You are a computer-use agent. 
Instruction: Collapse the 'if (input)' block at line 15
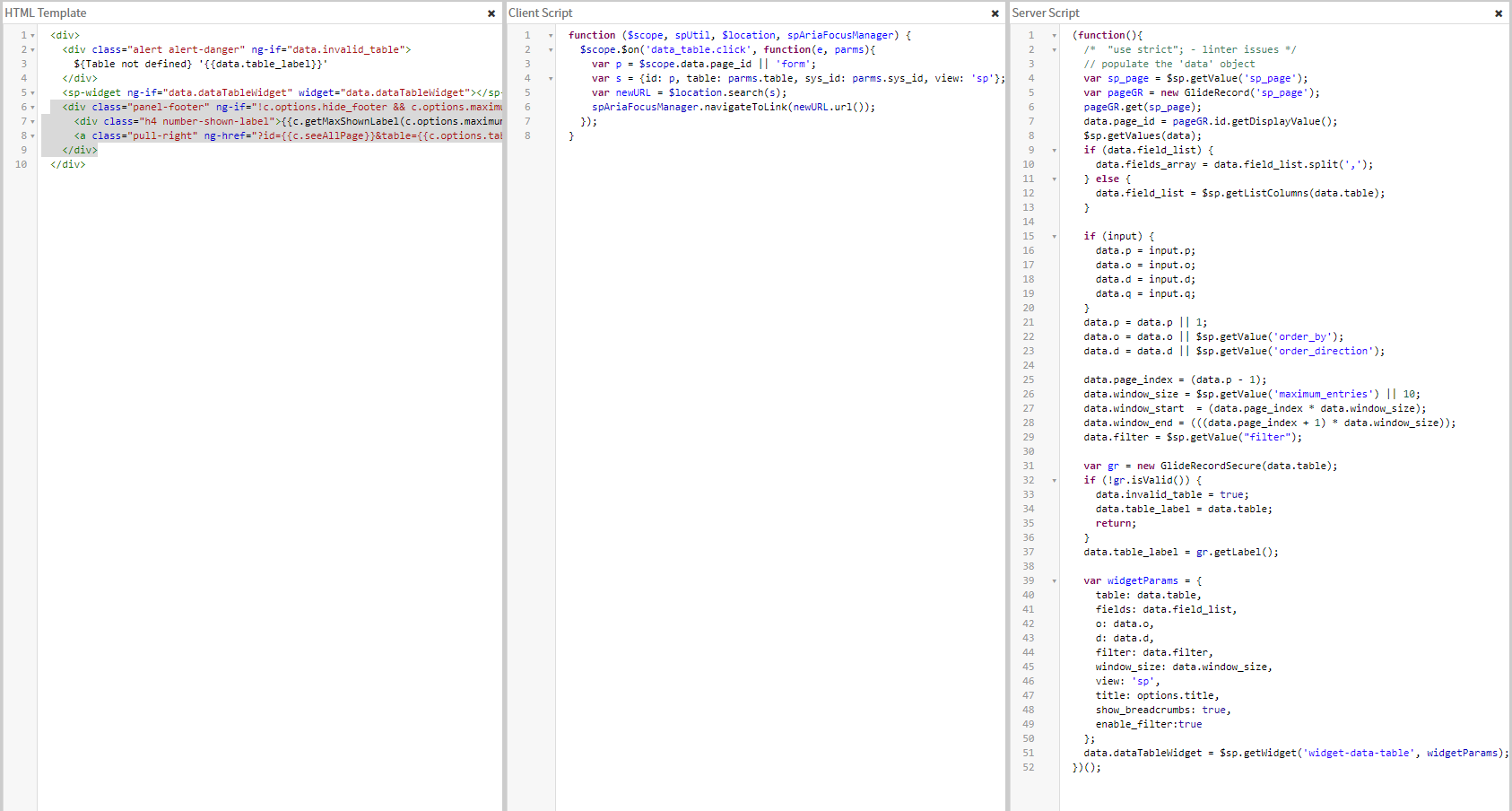1055,237
